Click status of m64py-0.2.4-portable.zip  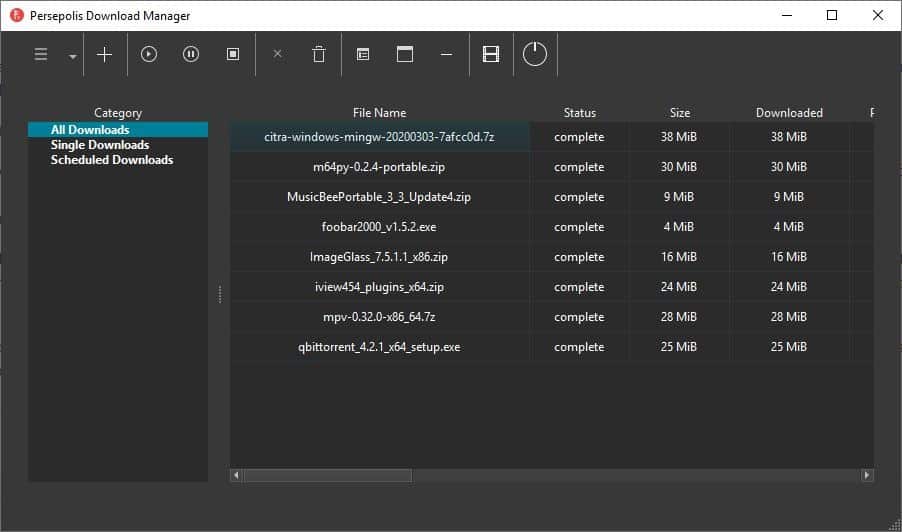(x=579, y=167)
